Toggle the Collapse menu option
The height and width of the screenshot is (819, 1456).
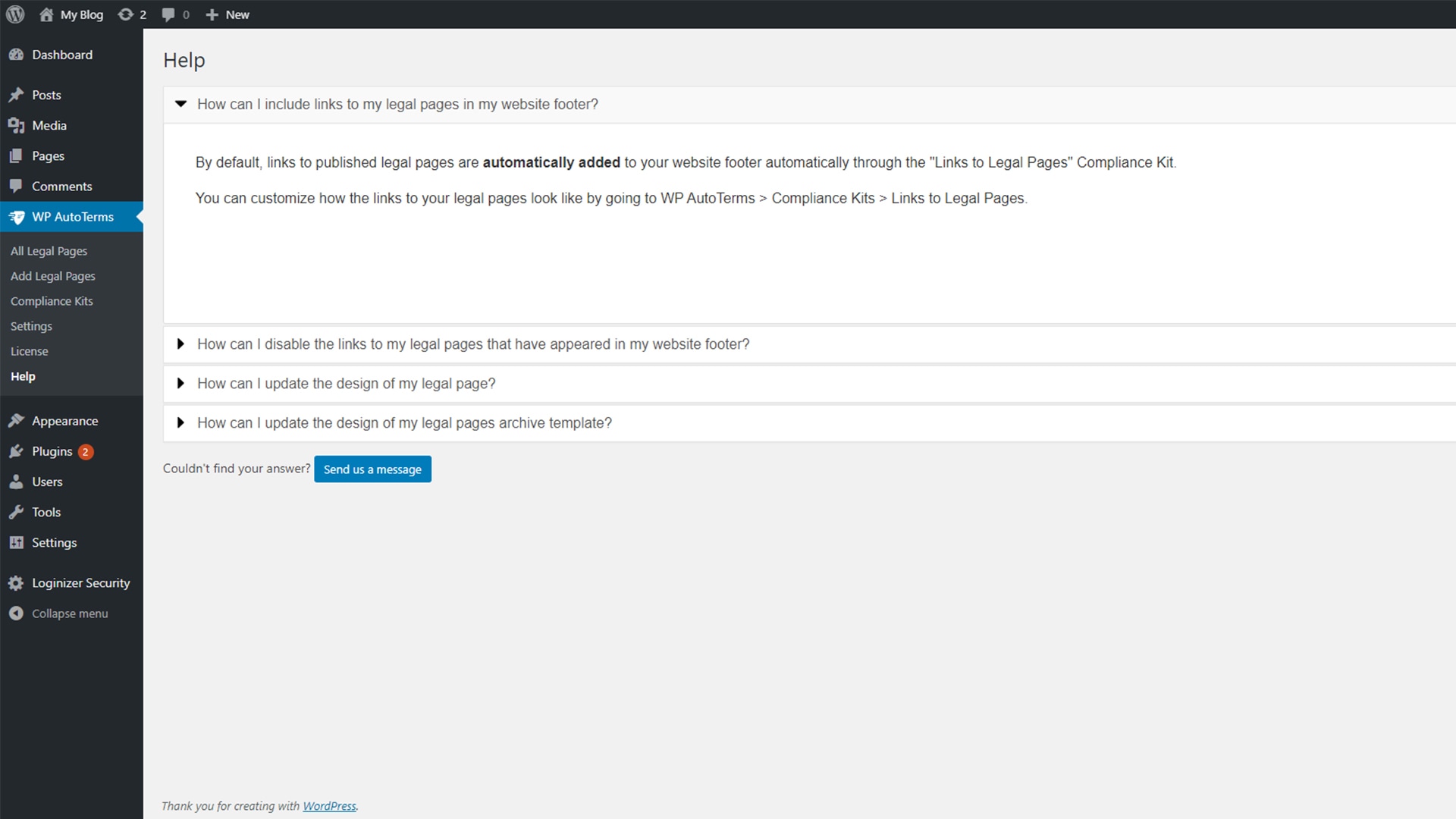tap(69, 613)
